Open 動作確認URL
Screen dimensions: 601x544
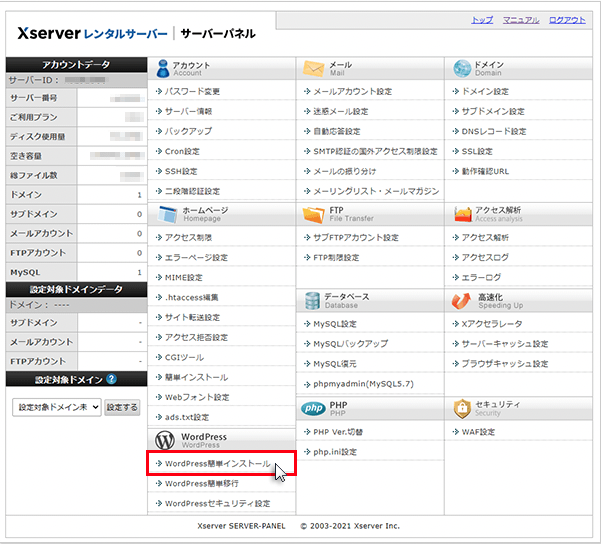[x=485, y=171]
